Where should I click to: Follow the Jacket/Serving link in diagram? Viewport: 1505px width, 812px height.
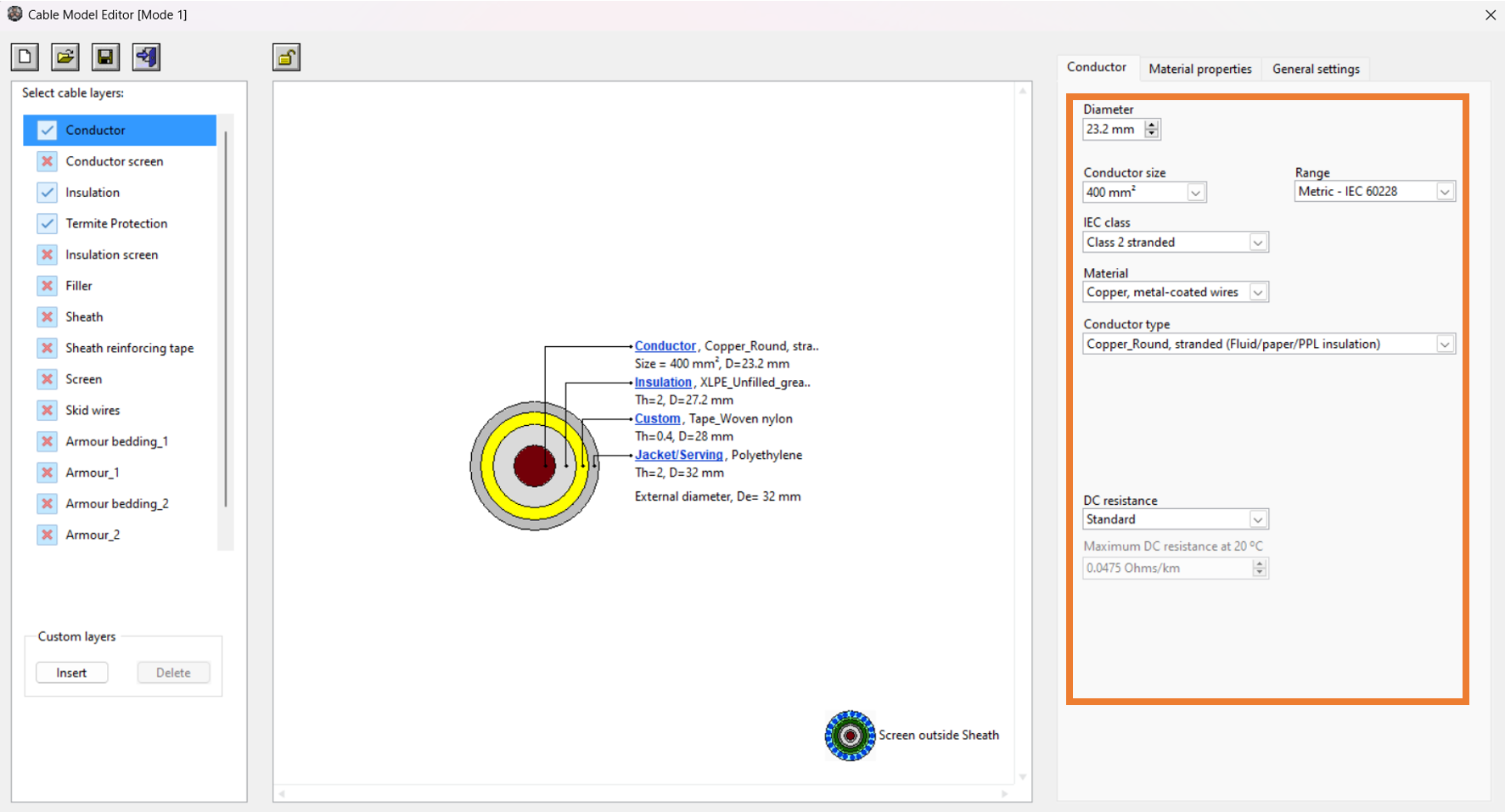[678, 455]
